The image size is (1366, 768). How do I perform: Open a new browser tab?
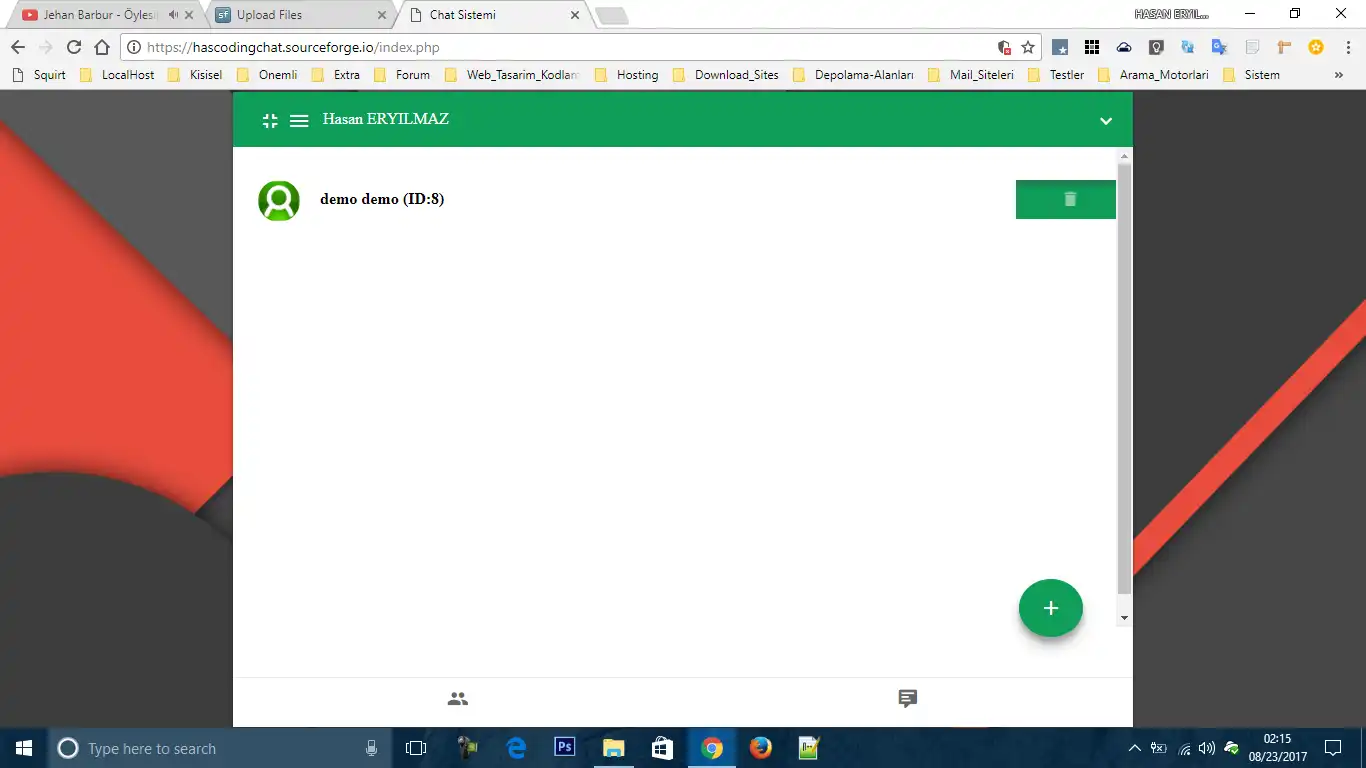[612, 16]
